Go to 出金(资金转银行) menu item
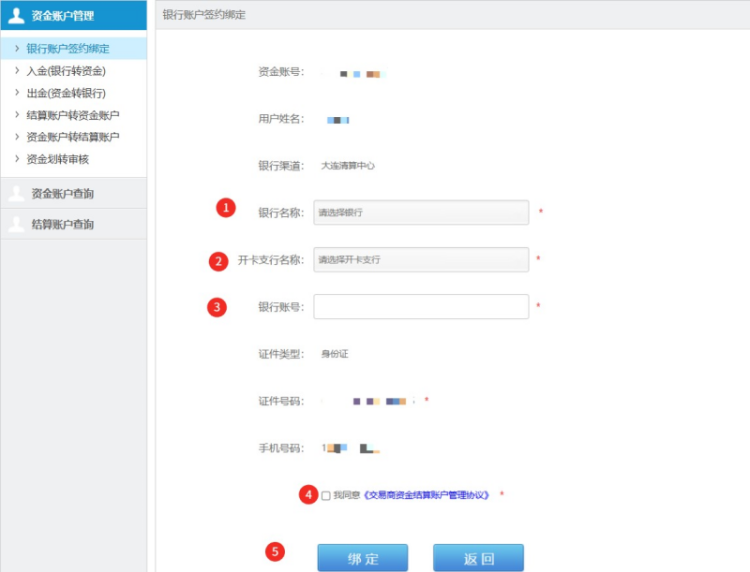Viewport: 750px width, 572px height. (66, 93)
